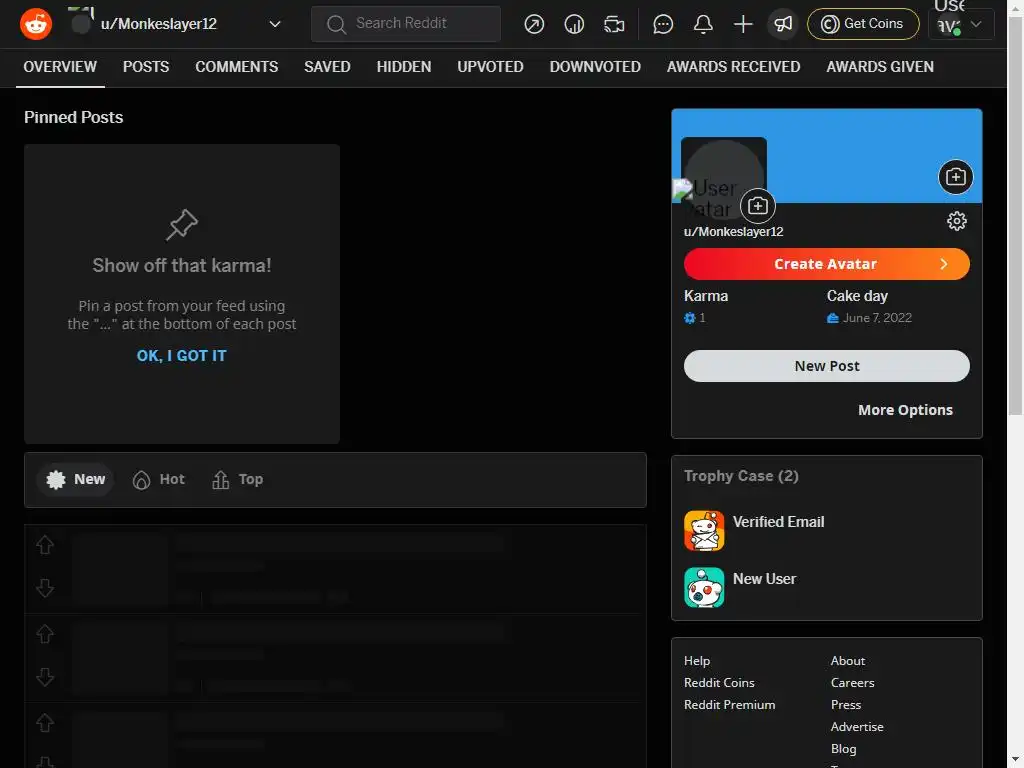This screenshot has height=768, width=1024.
Task: Click the chevron on Create Avatar button
Action: pos(944,264)
